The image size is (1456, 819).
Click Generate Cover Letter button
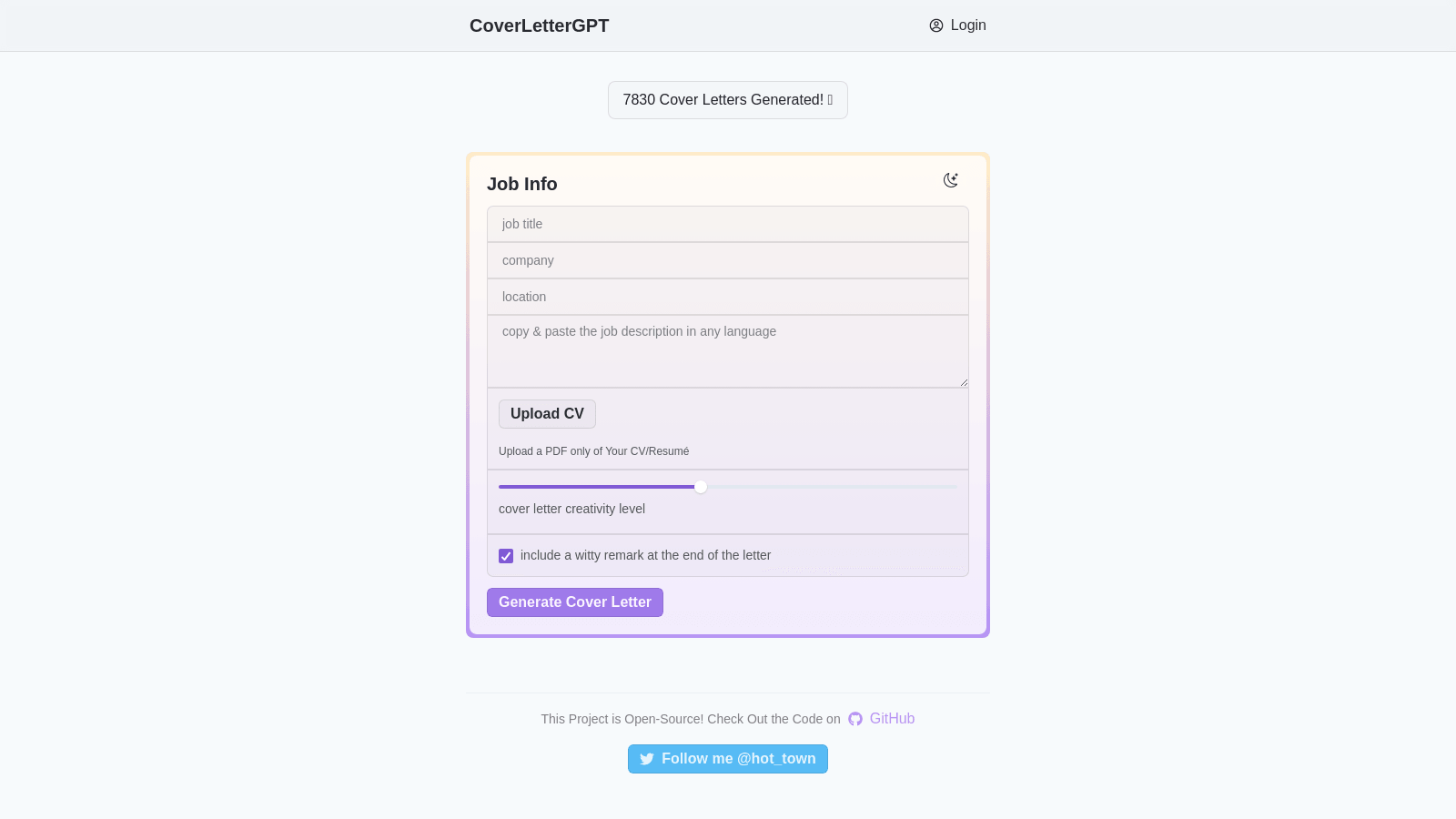click(x=575, y=602)
